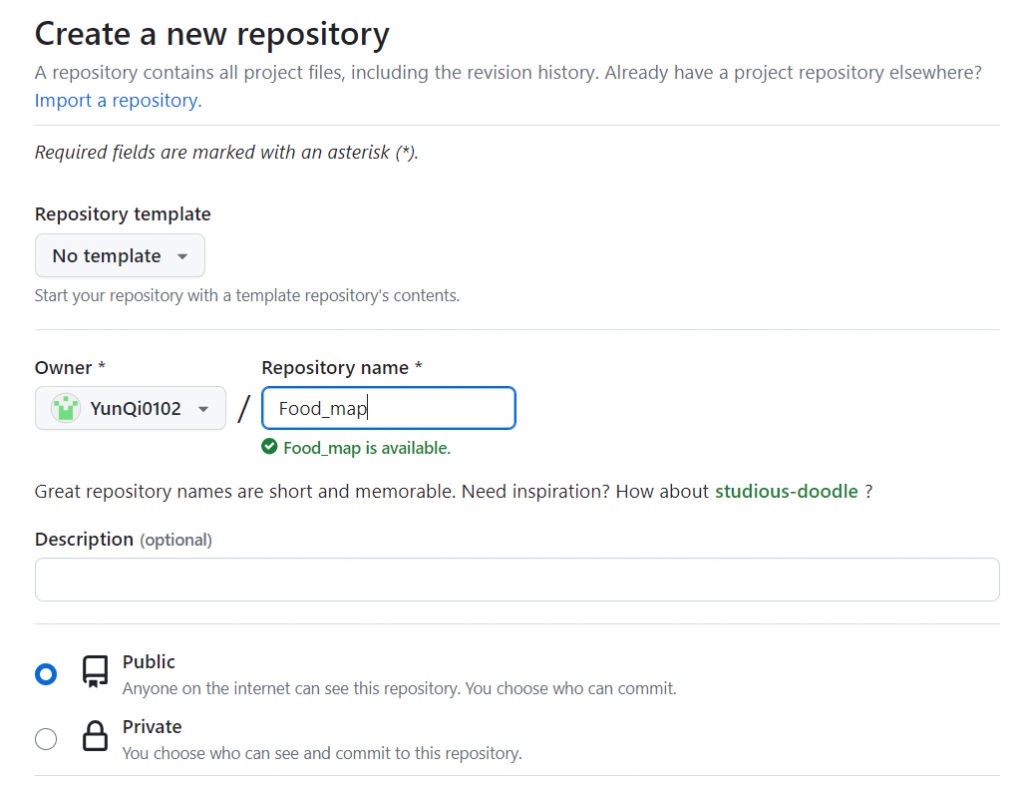
Task: Open the Owner YunQi0102 dropdown
Action: [x=131, y=408]
